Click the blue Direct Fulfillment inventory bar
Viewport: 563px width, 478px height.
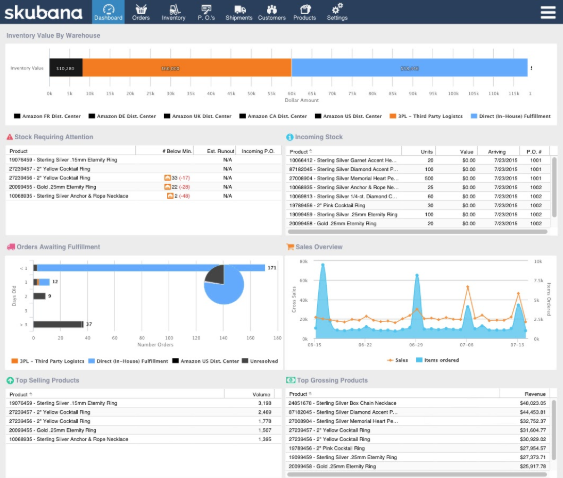click(x=409, y=68)
